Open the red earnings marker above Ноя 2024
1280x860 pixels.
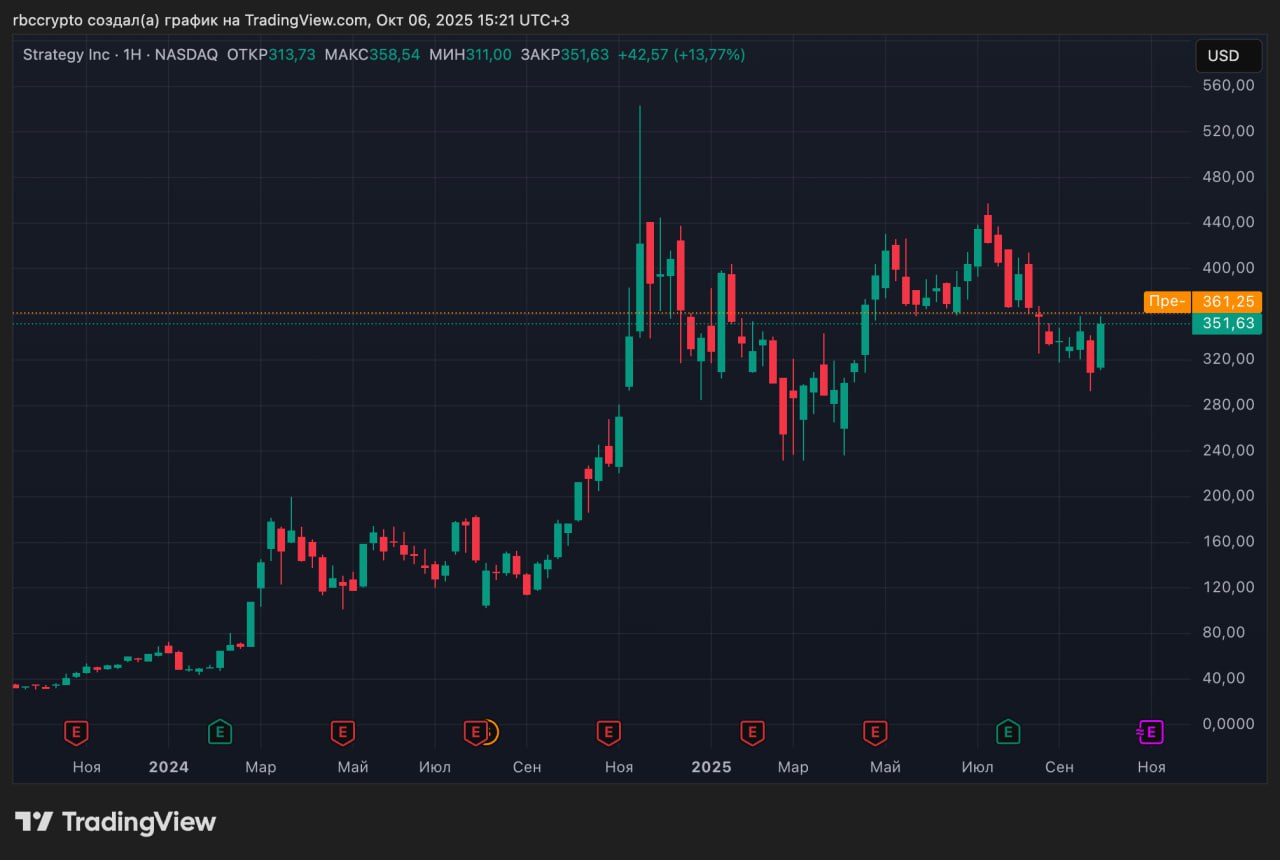(x=608, y=733)
